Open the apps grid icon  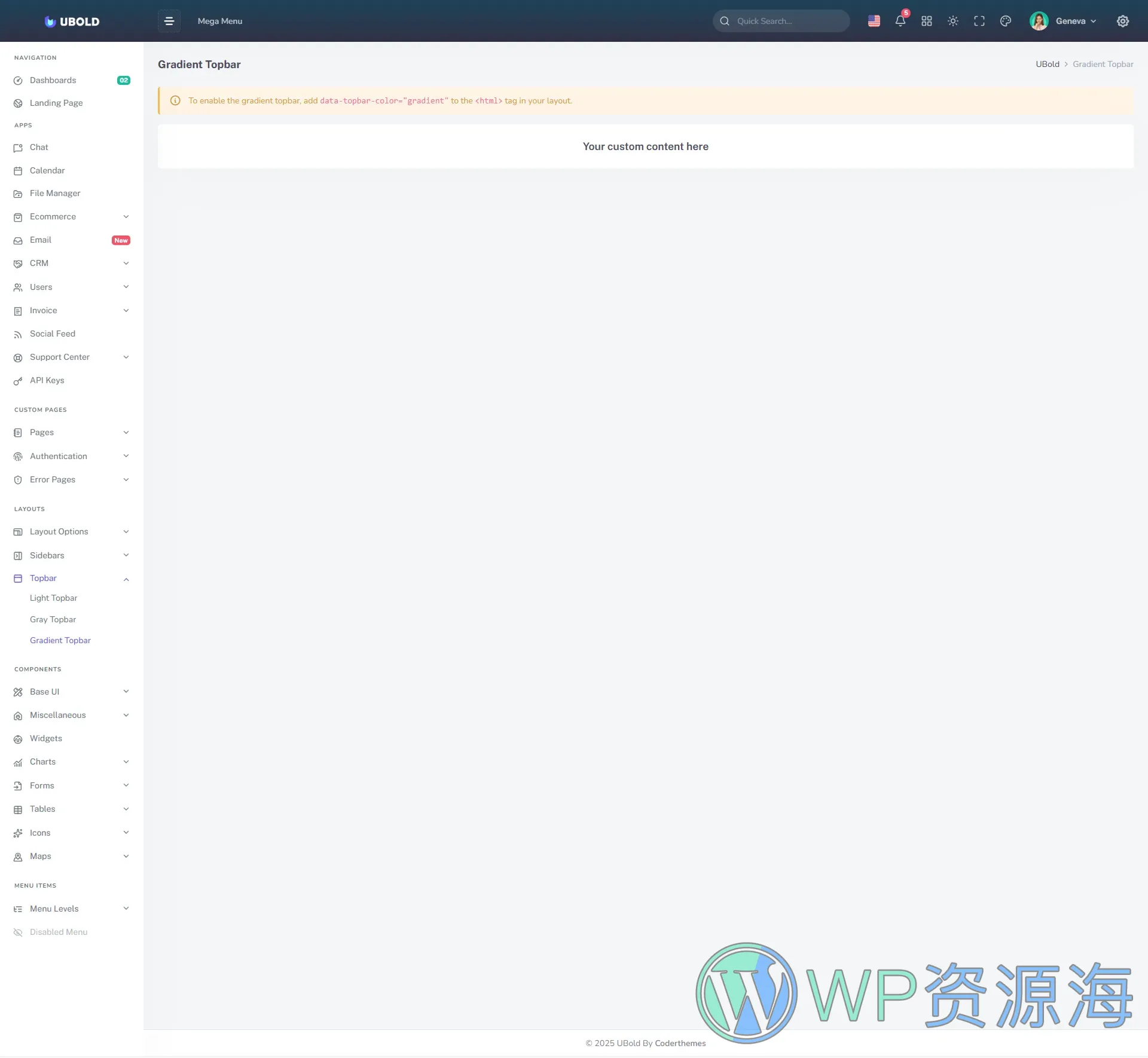[927, 21]
